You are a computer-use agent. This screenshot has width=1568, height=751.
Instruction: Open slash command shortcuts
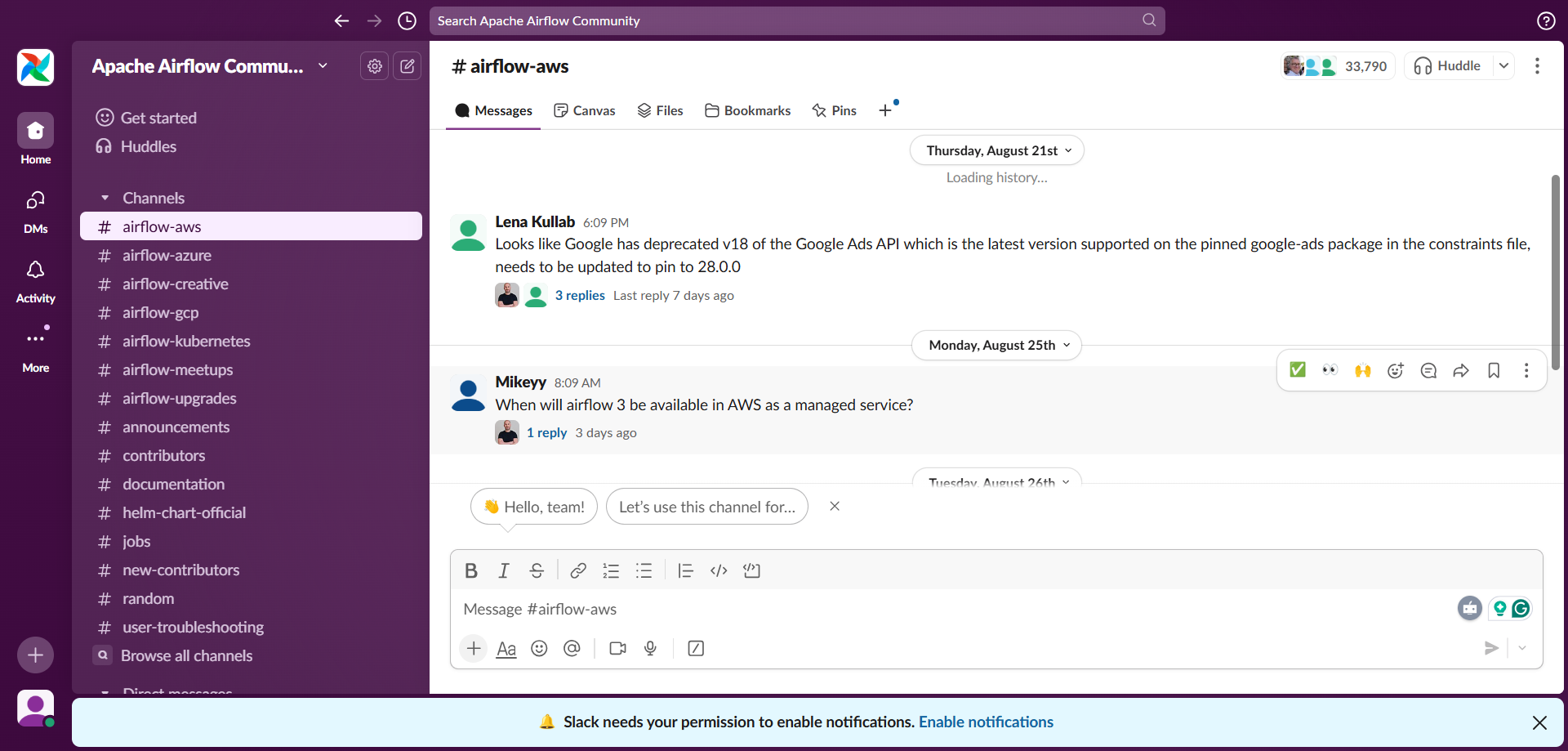pos(696,648)
